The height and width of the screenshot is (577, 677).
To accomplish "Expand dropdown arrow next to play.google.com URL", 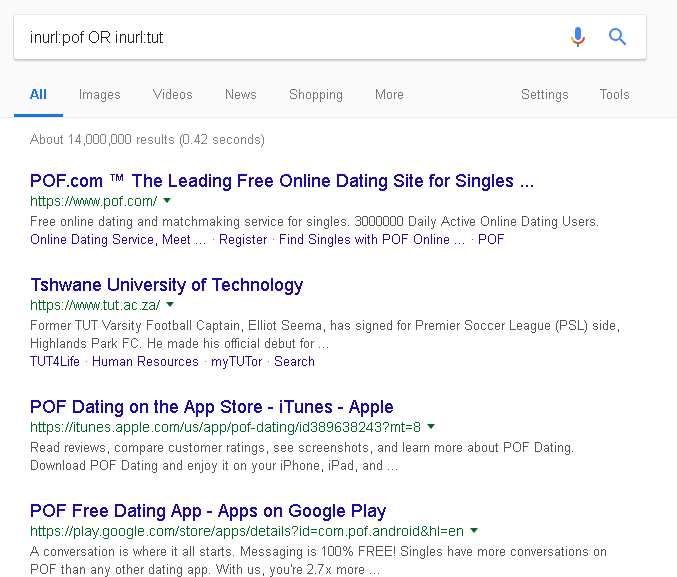I will coord(474,530).
